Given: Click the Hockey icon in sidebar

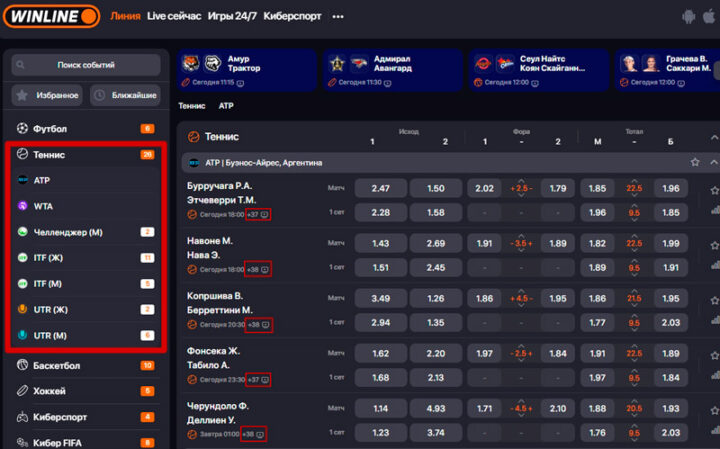Looking at the screenshot, I should click(x=23, y=391).
